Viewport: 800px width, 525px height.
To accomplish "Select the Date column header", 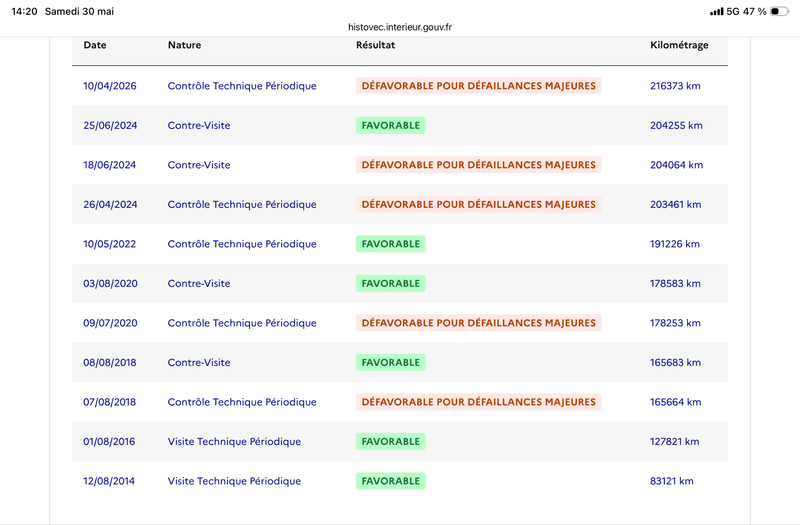I will click(95, 45).
